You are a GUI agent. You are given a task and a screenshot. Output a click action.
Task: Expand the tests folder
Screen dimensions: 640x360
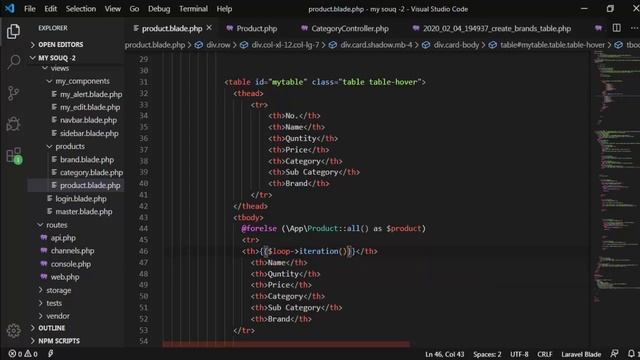coord(54,303)
